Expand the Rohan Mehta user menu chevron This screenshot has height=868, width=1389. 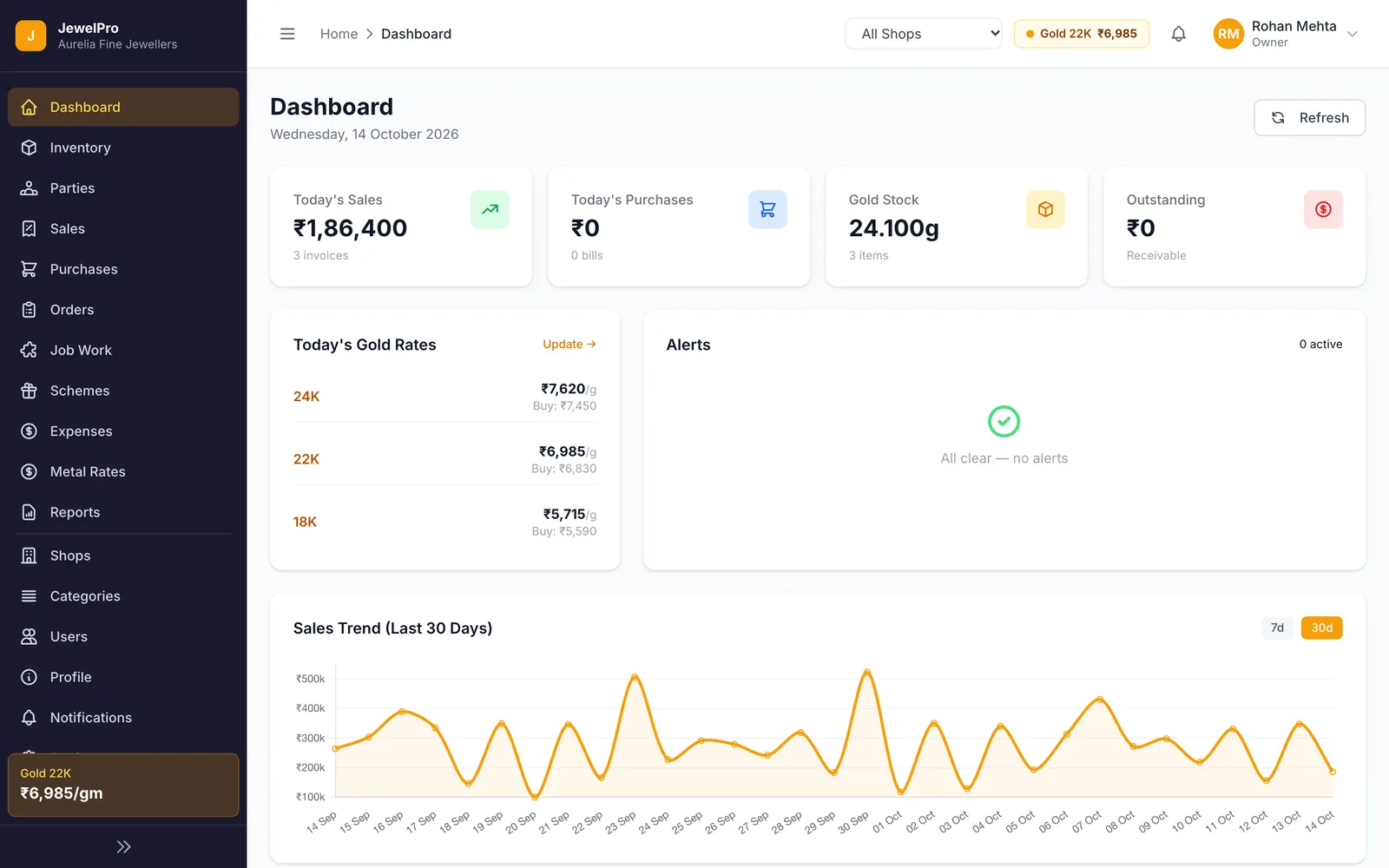(x=1352, y=34)
